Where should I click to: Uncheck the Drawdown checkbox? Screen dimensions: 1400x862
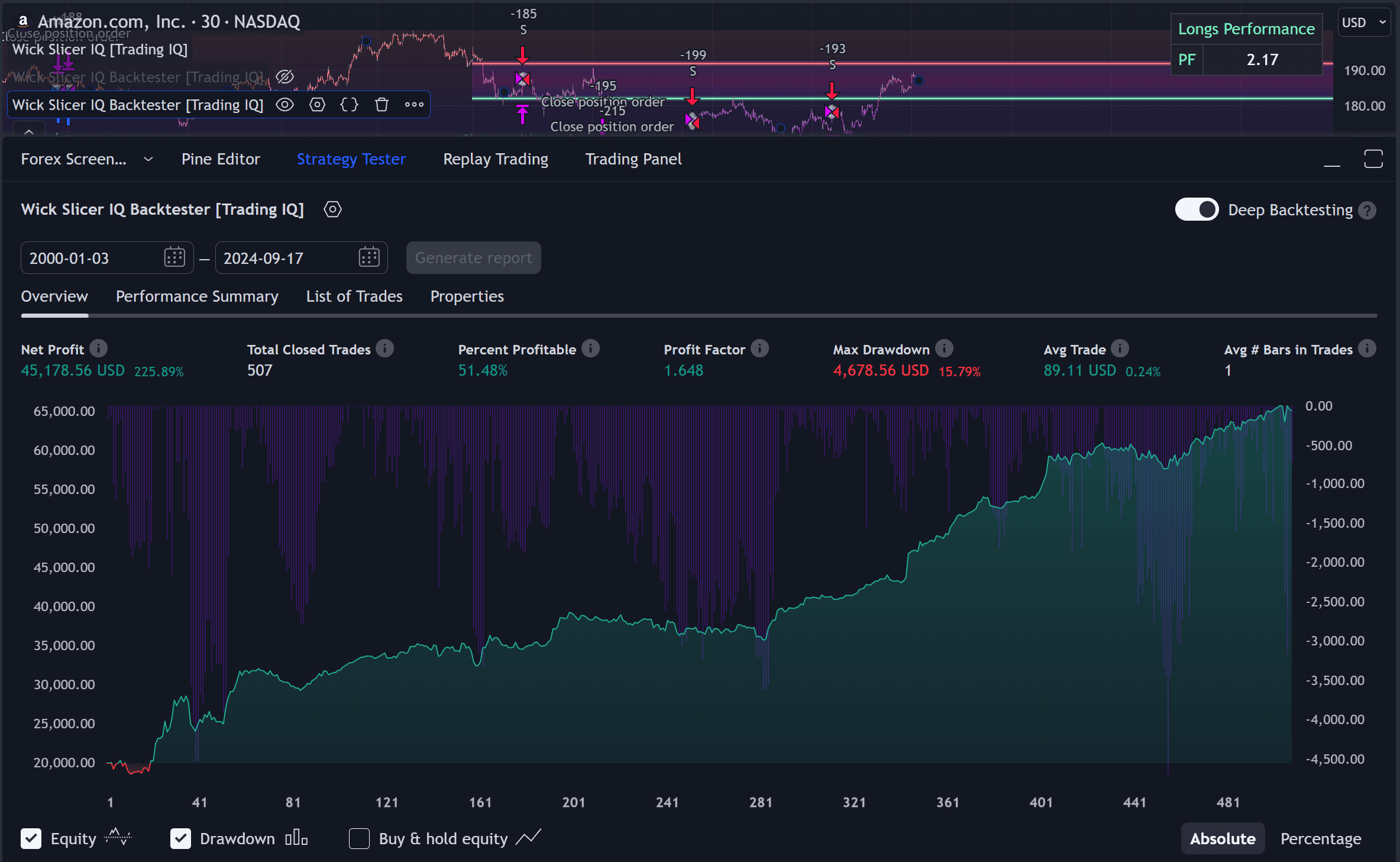click(x=180, y=838)
